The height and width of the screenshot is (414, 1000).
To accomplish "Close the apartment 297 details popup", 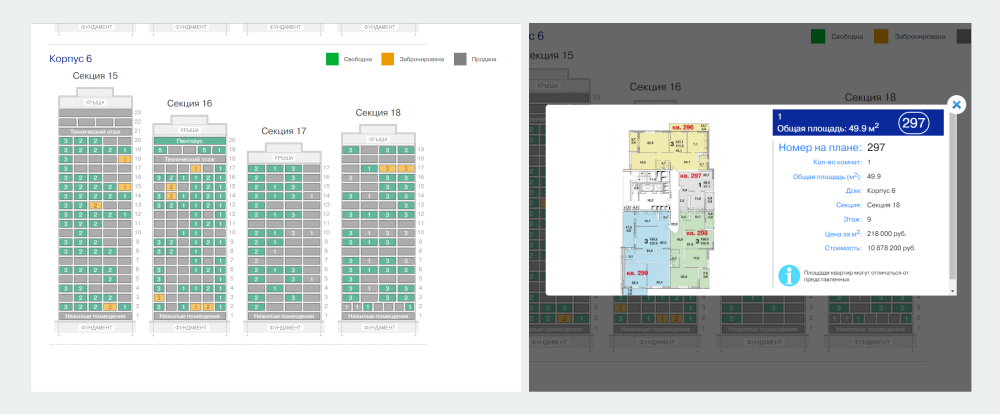I will pyautogui.click(x=956, y=105).
